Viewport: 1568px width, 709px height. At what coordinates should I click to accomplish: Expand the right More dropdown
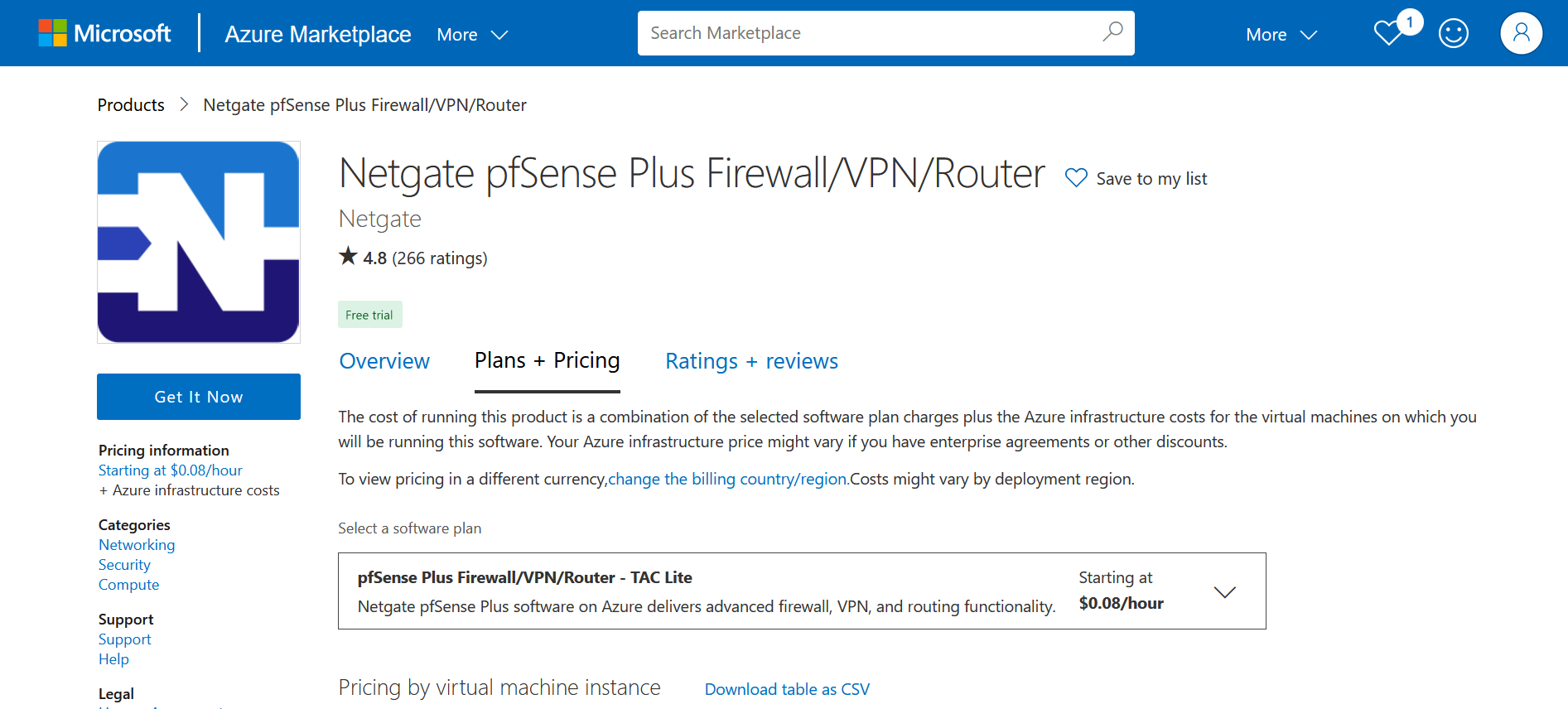[x=1281, y=35]
